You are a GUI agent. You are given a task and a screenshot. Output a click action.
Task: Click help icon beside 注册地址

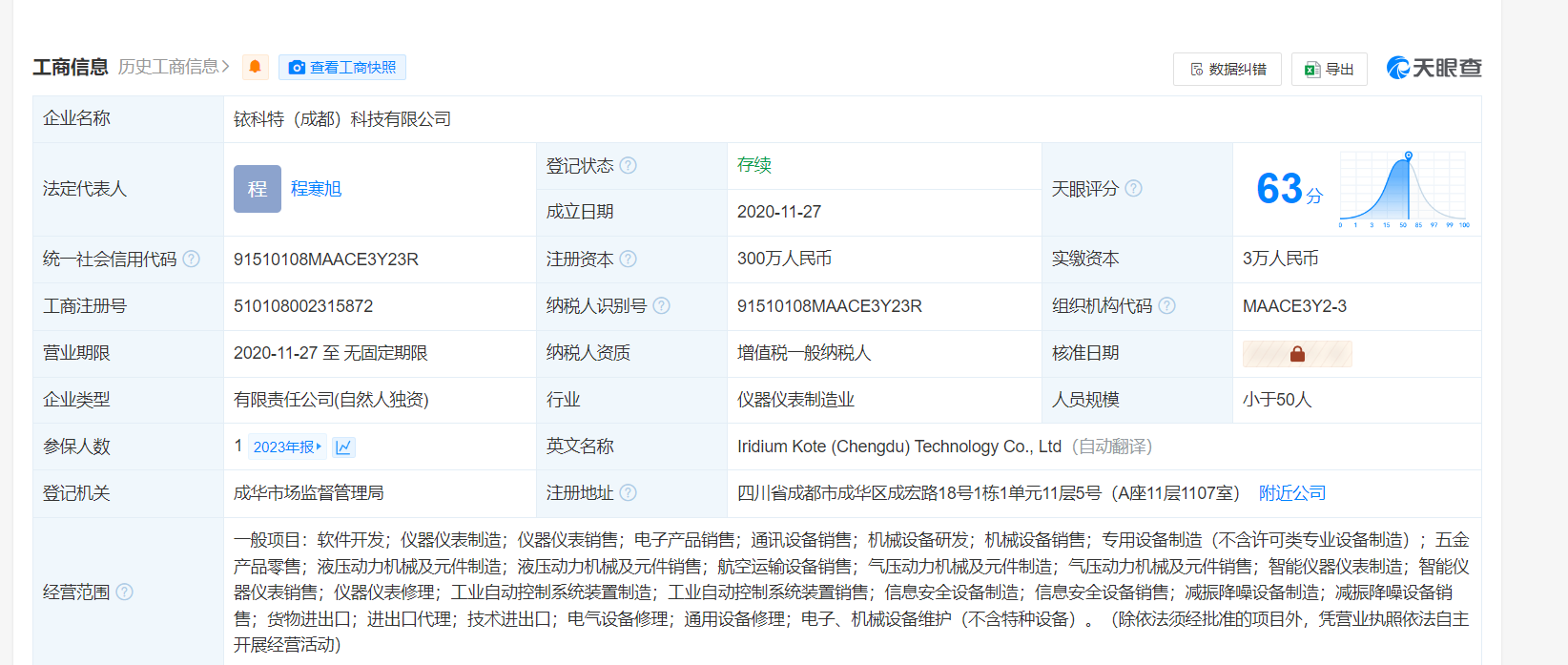click(x=628, y=492)
